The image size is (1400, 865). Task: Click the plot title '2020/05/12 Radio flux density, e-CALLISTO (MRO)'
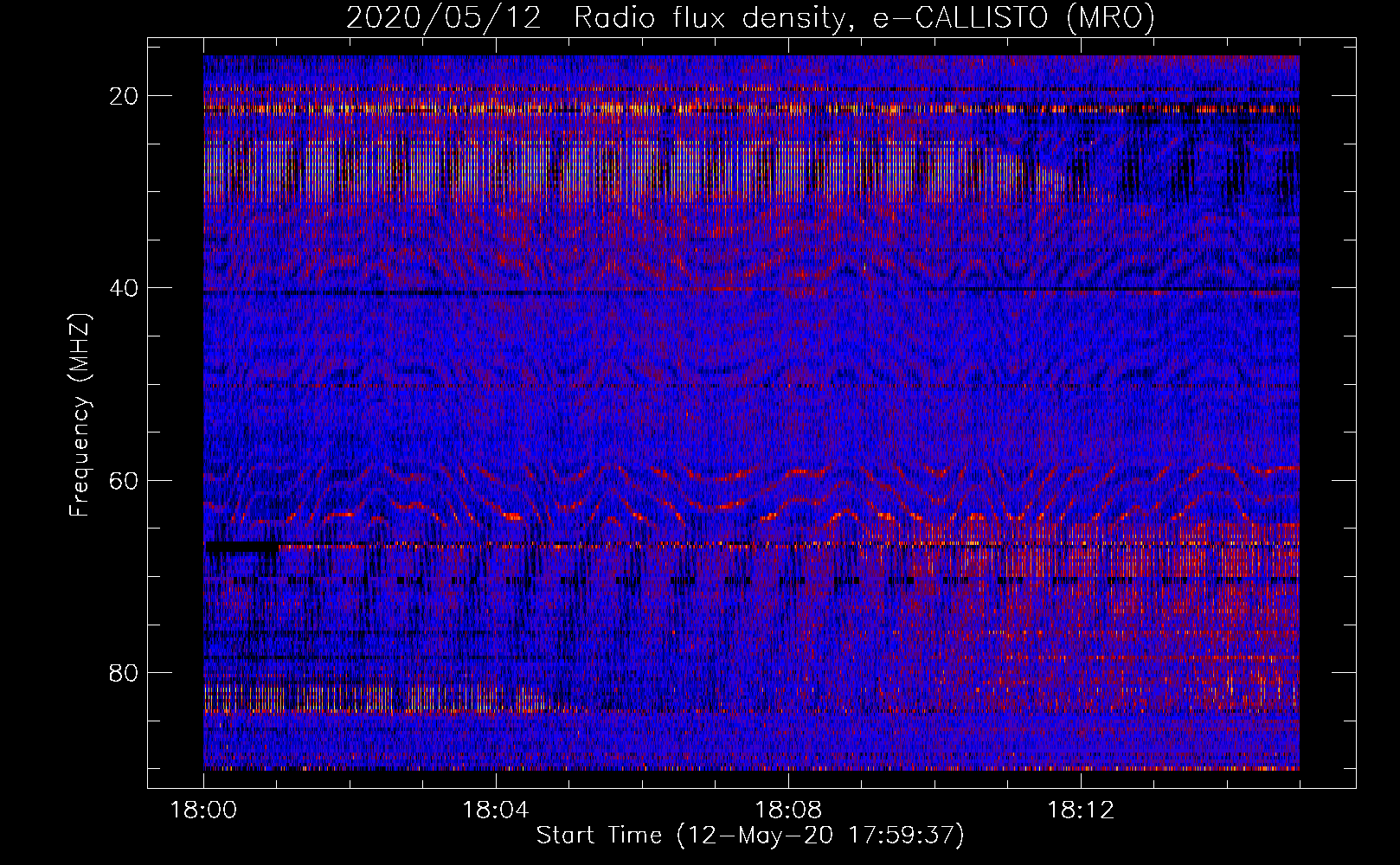tap(750, 18)
